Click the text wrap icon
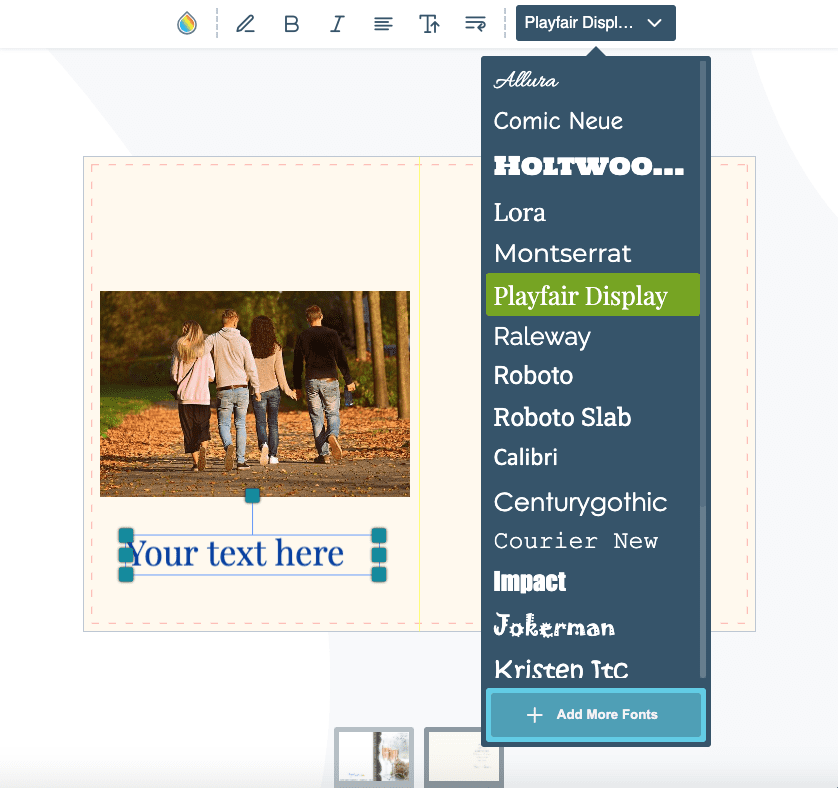The height and width of the screenshot is (788, 838). [x=475, y=24]
